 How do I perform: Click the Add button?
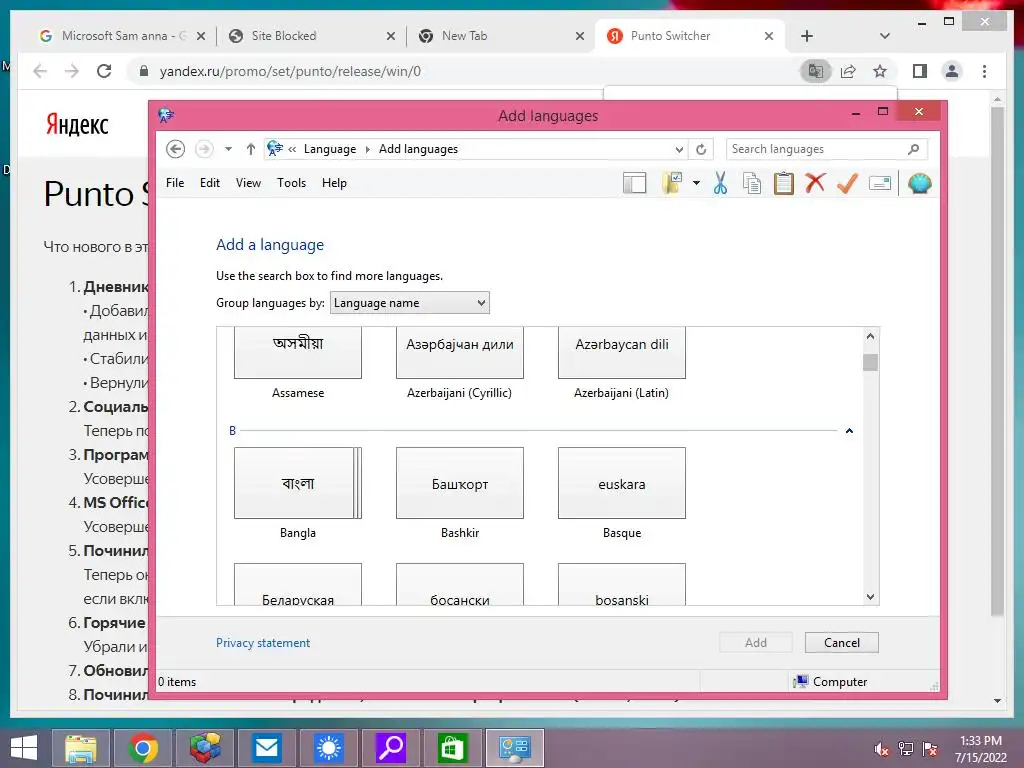click(756, 643)
